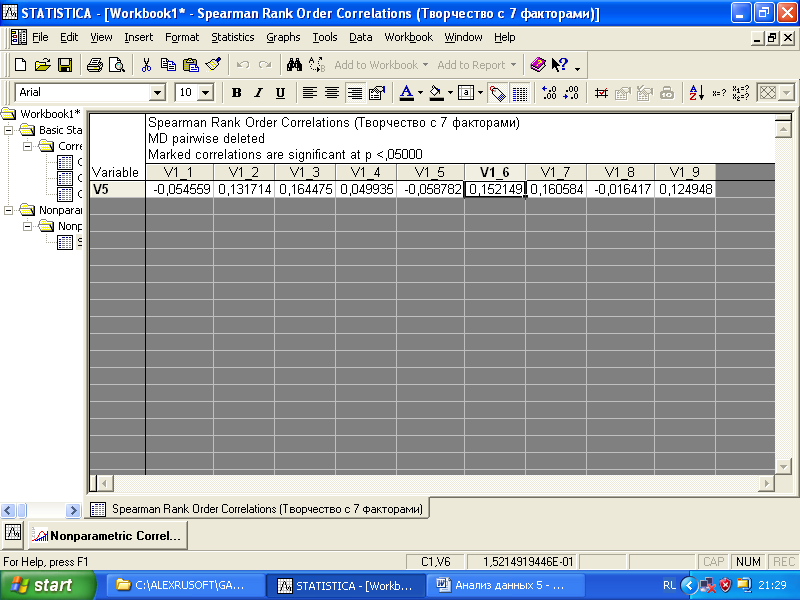Decrease decimal places
Image resolution: width=800 pixels, height=600 pixels.
pos(571,93)
